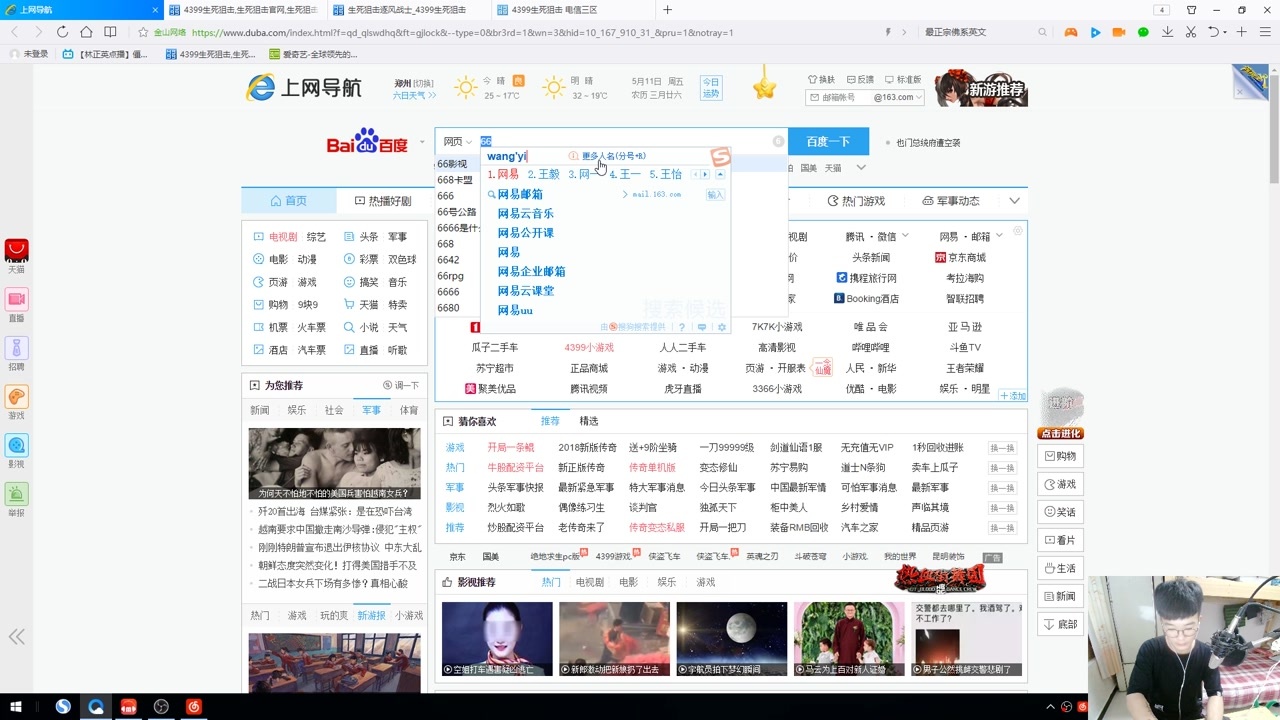
Task: Bookmark page with the star icon
Action: pos(143,32)
